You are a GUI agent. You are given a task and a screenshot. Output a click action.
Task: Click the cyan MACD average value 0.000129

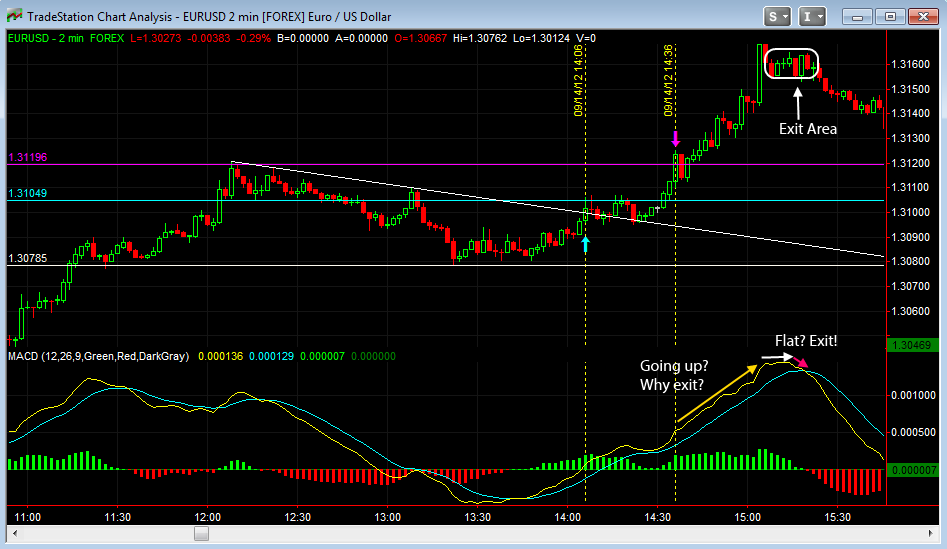[271, 356]
